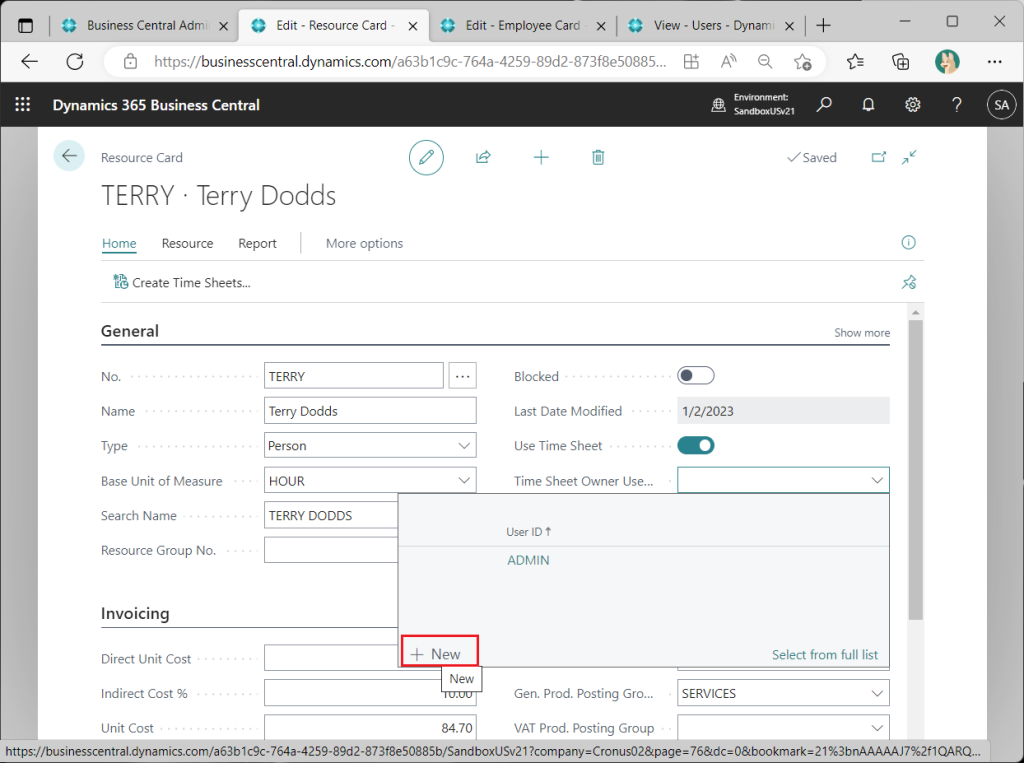
Task: Collapse the page with the shrink arrows icon
Action: pyautogui.click(x=909, y=157)
